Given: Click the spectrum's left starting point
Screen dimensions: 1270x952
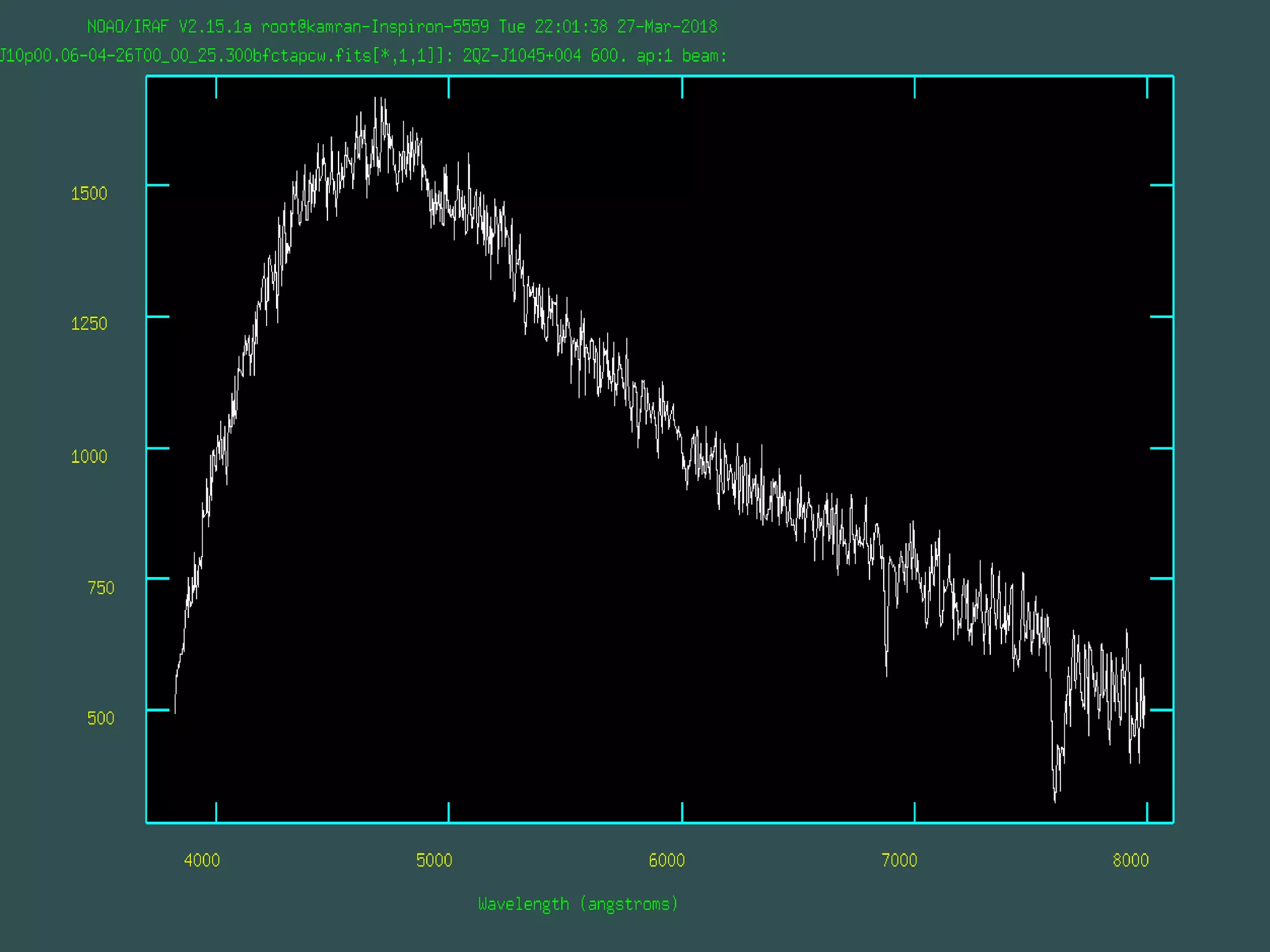Looking at the screenshot, I should [x=175, y=712].
